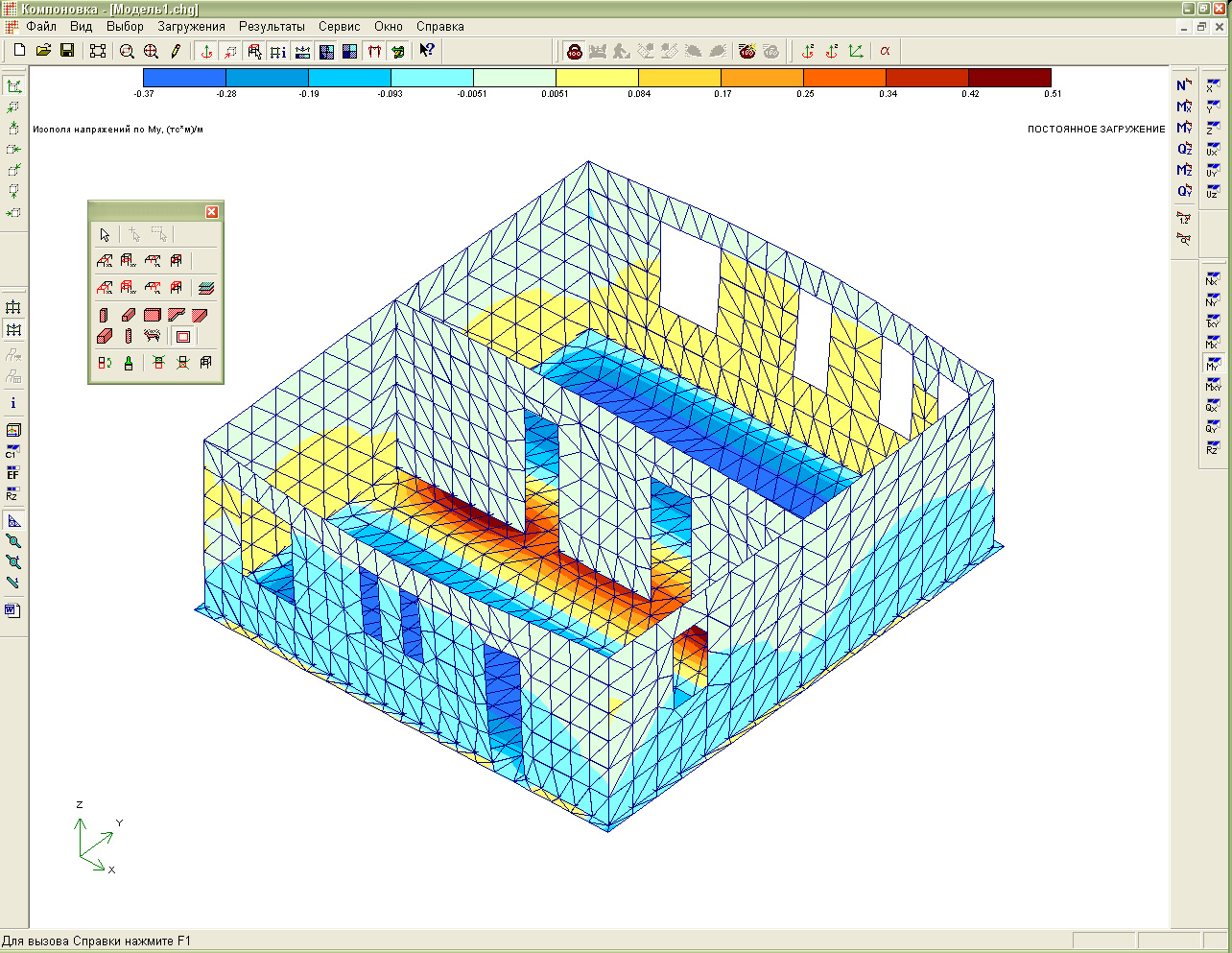This screenshot has width=1232, height=953.
Task: Select the N force diagram icon
Action: pyautogui.click(x=1184, y=85)
